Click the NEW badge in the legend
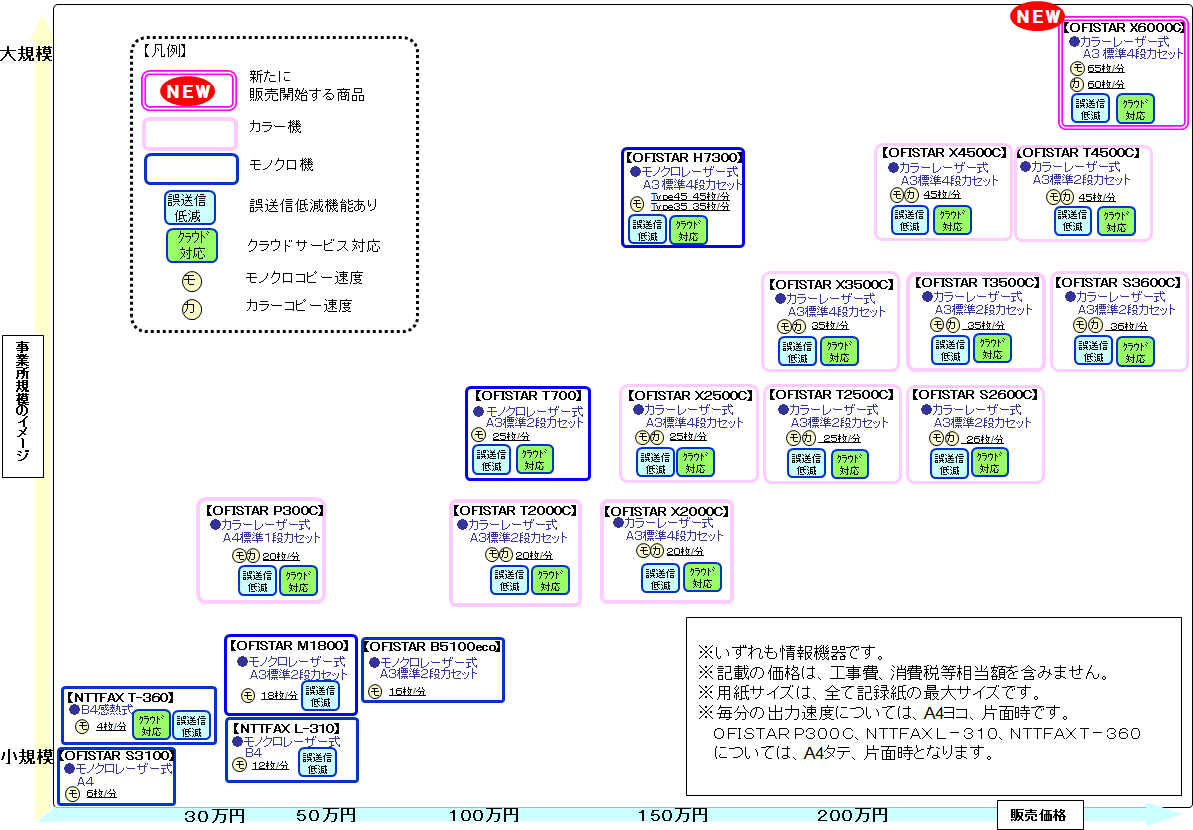The width and height of the screenshot is (1193, 830). coord(188,91)
